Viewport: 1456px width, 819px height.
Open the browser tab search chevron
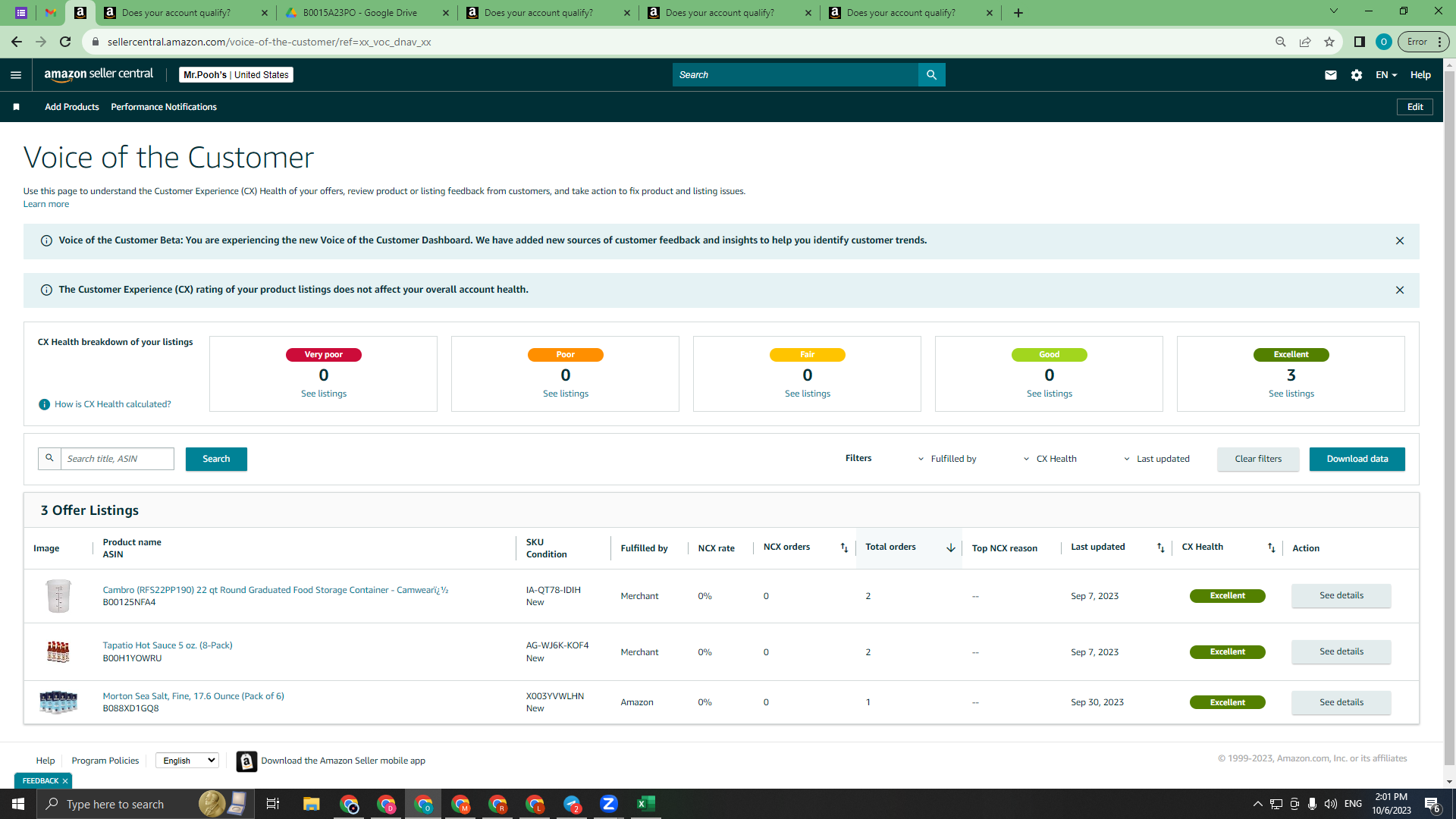click(1334, 11)
